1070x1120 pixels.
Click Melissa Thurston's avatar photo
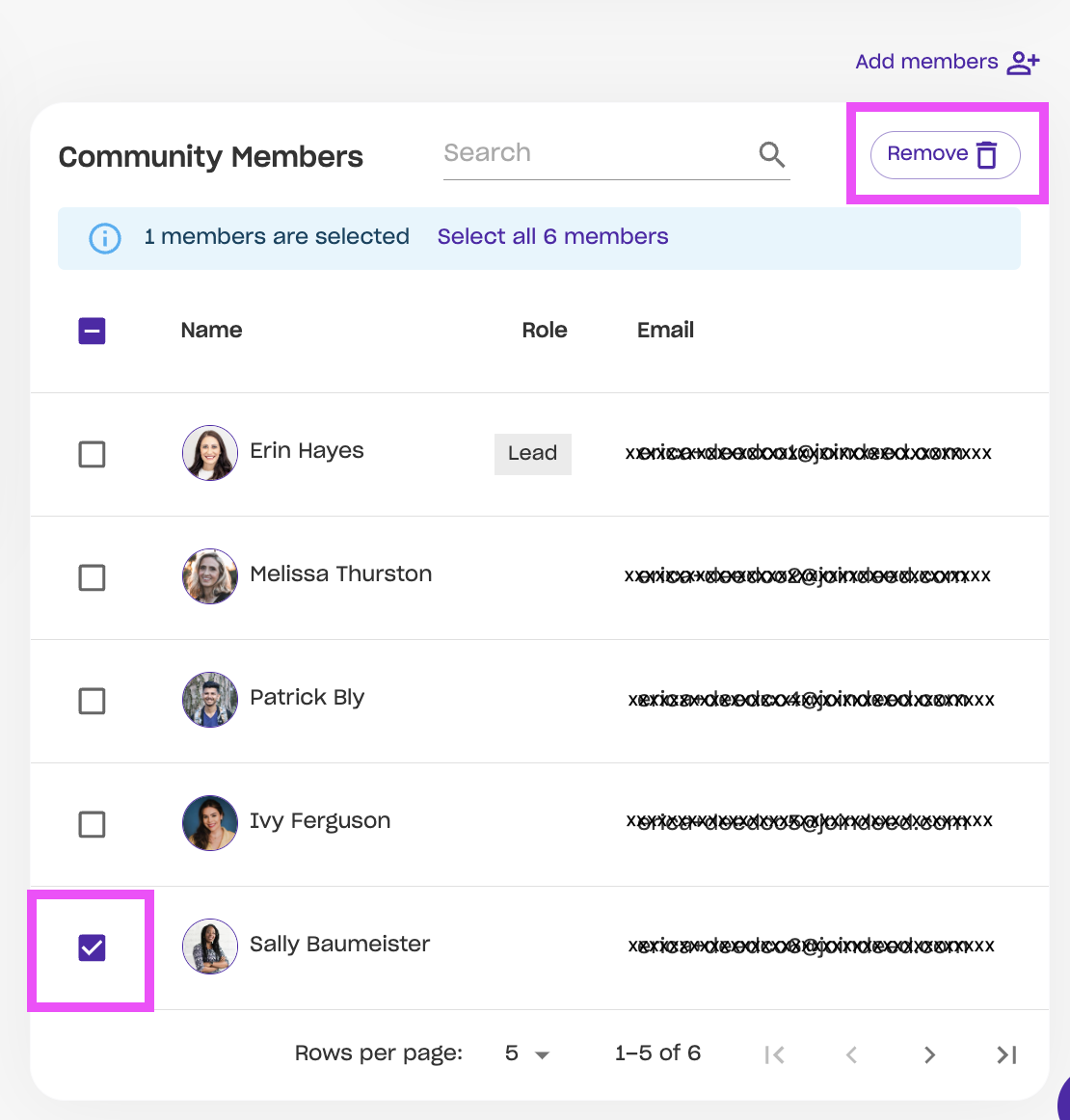210,576
